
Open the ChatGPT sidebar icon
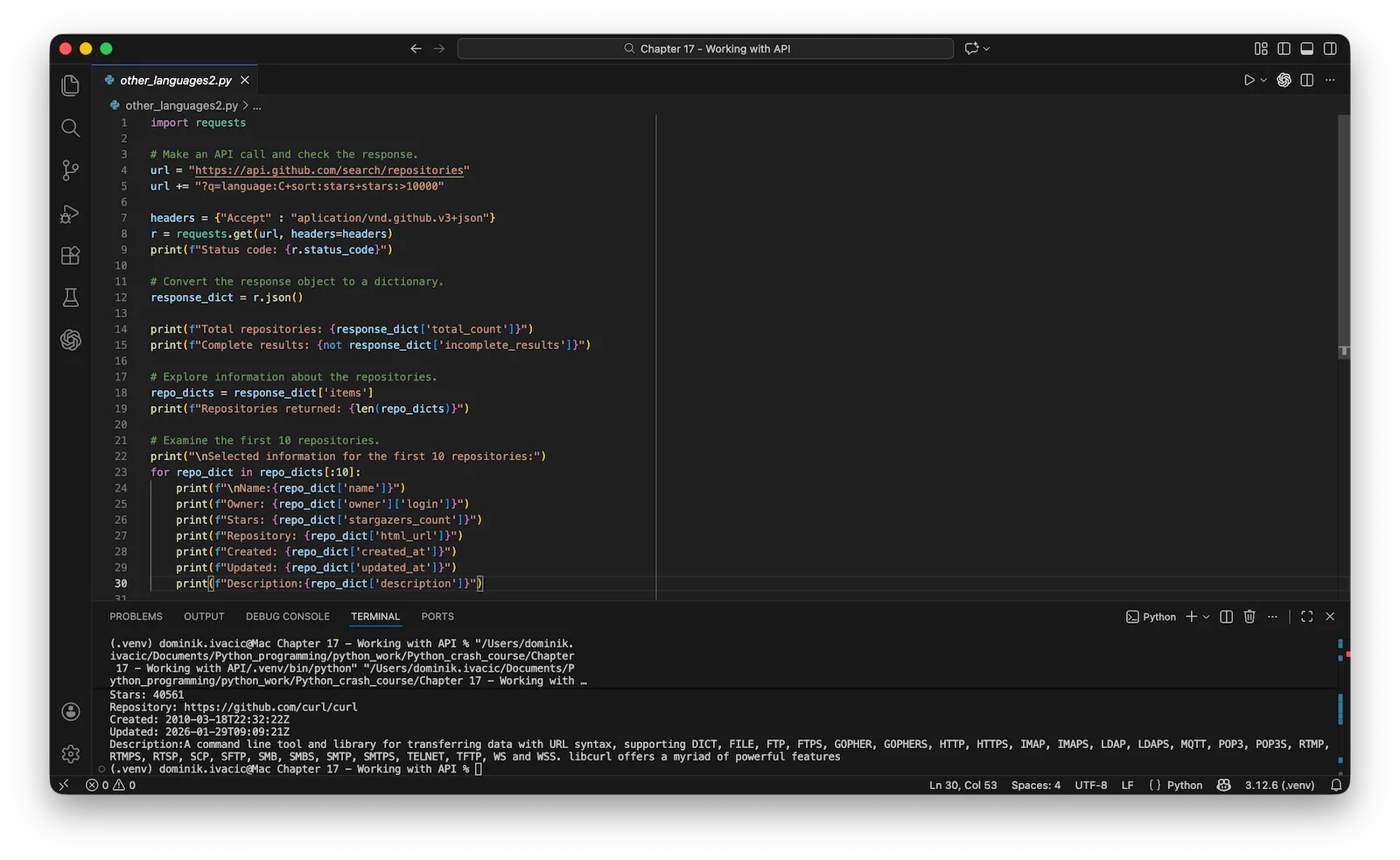pos(71,339)
